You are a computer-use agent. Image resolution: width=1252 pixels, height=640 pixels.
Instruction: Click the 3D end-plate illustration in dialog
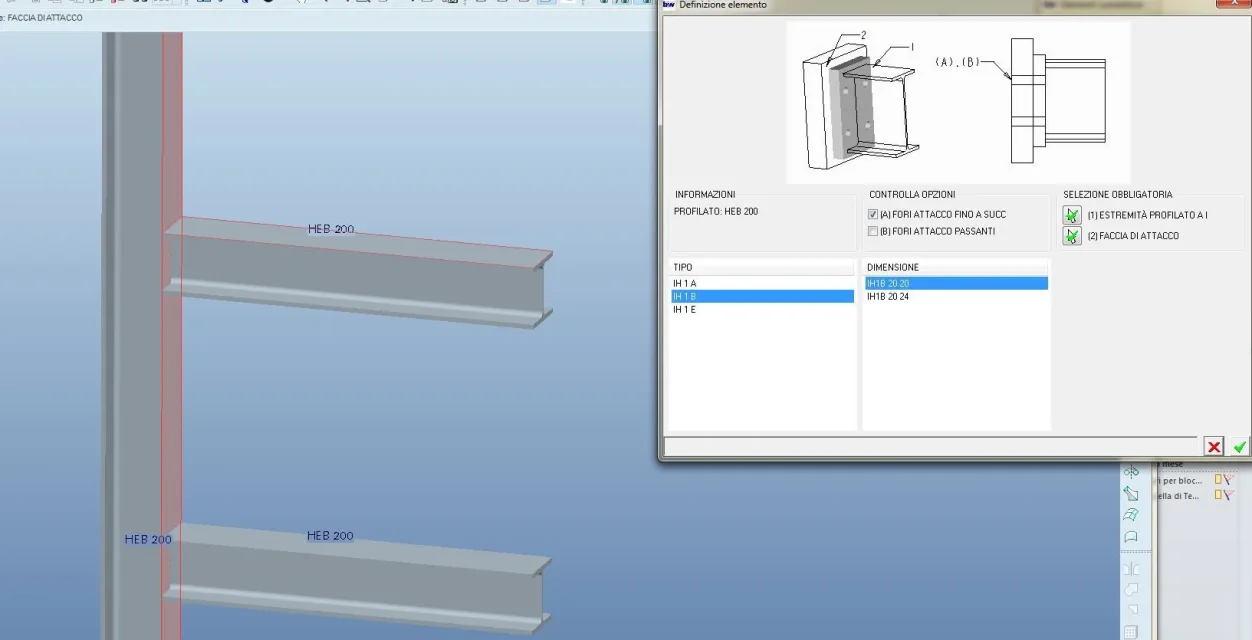coord(860,100)
